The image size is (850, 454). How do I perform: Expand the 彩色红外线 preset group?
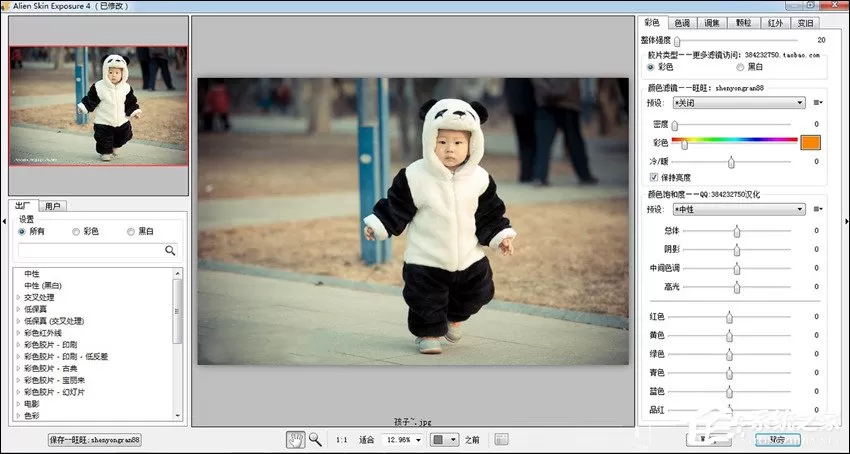pyautogui.click(x=18, y=332)
